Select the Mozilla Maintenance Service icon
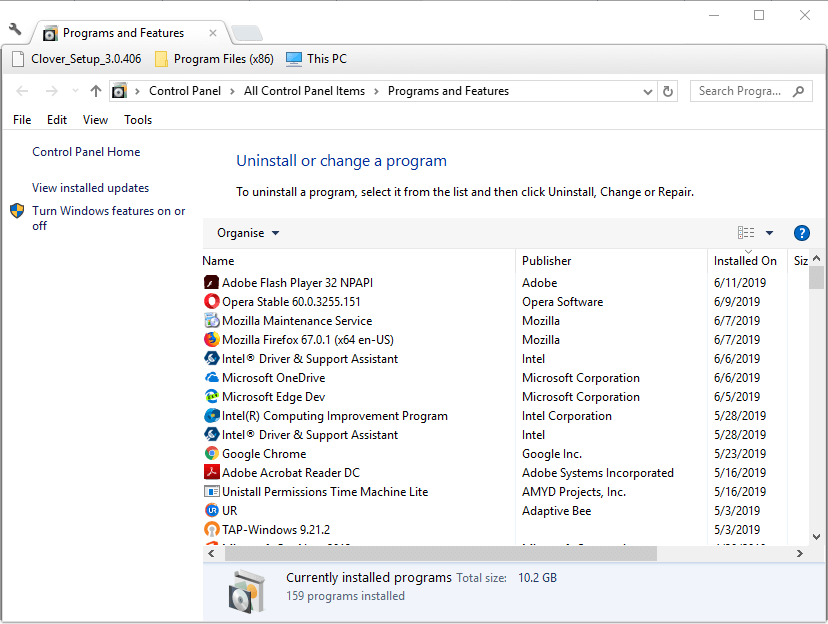Screen dimensions: 828x624 pos(211,320)
